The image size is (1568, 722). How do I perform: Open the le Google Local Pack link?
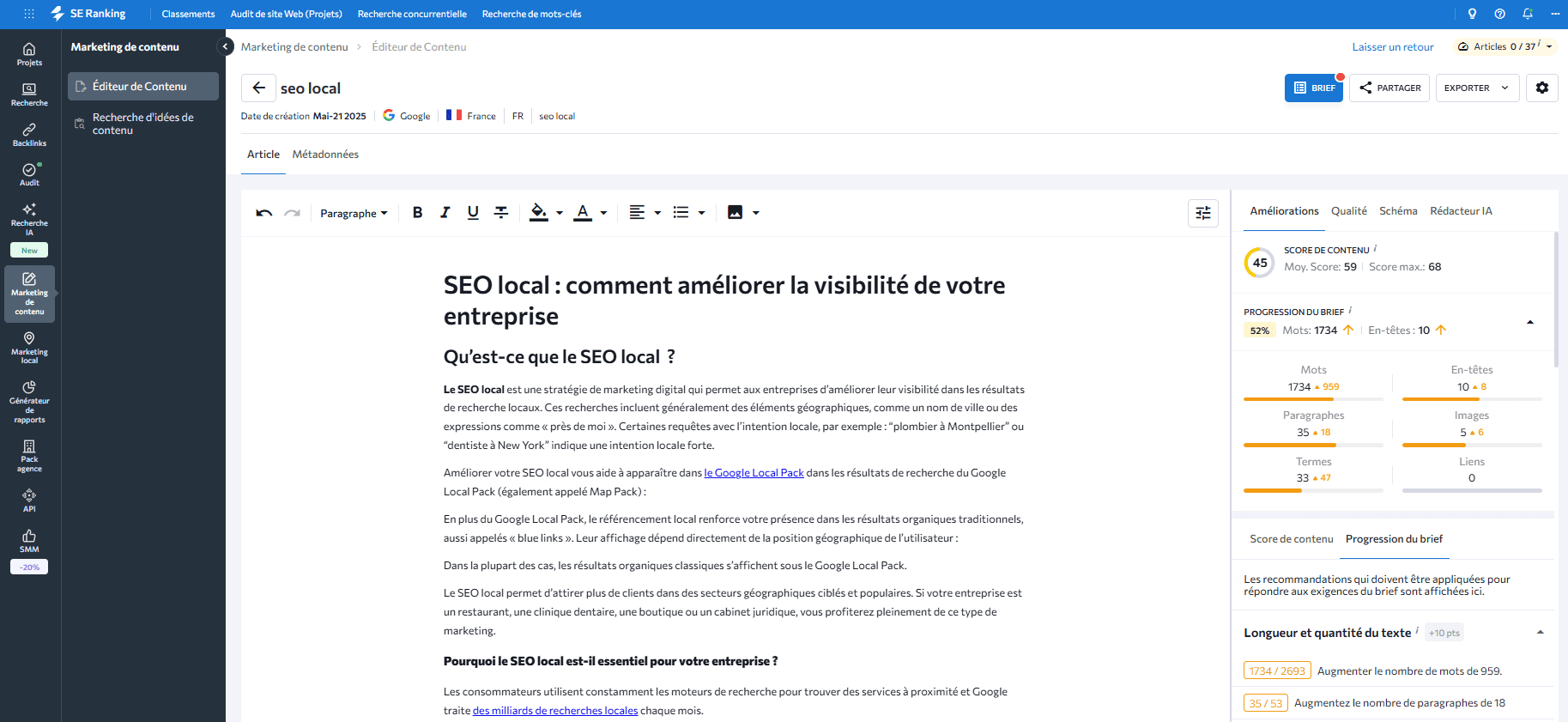pos(754,472)
